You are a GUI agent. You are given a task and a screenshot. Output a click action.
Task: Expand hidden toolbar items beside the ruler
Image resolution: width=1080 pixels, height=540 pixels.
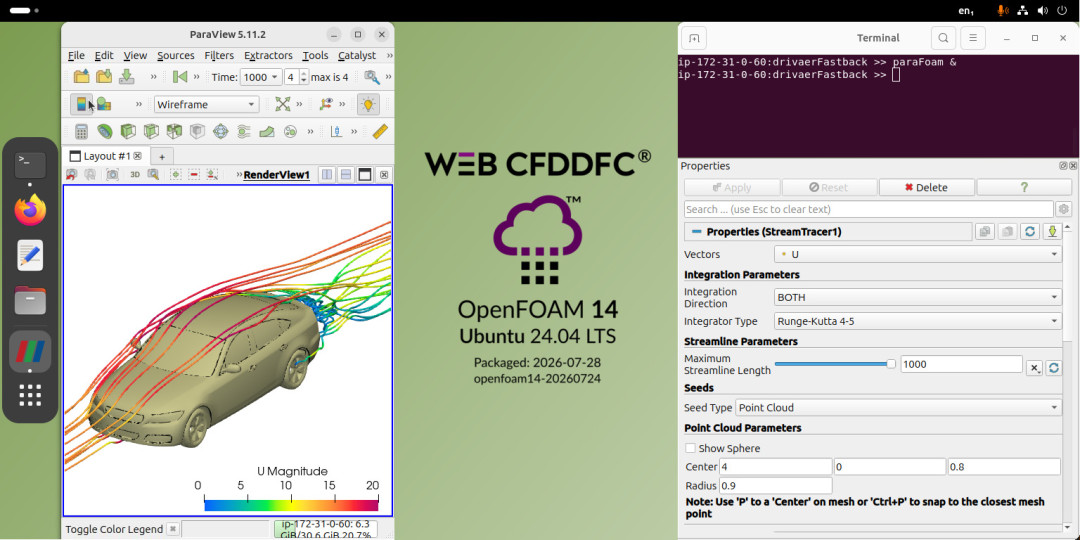pyautogui.click(x=354, y=131)
